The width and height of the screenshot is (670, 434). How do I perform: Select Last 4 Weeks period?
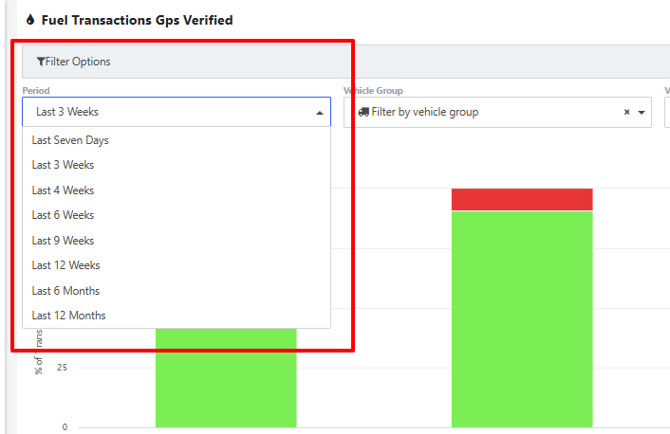click(x=63, y=190)
